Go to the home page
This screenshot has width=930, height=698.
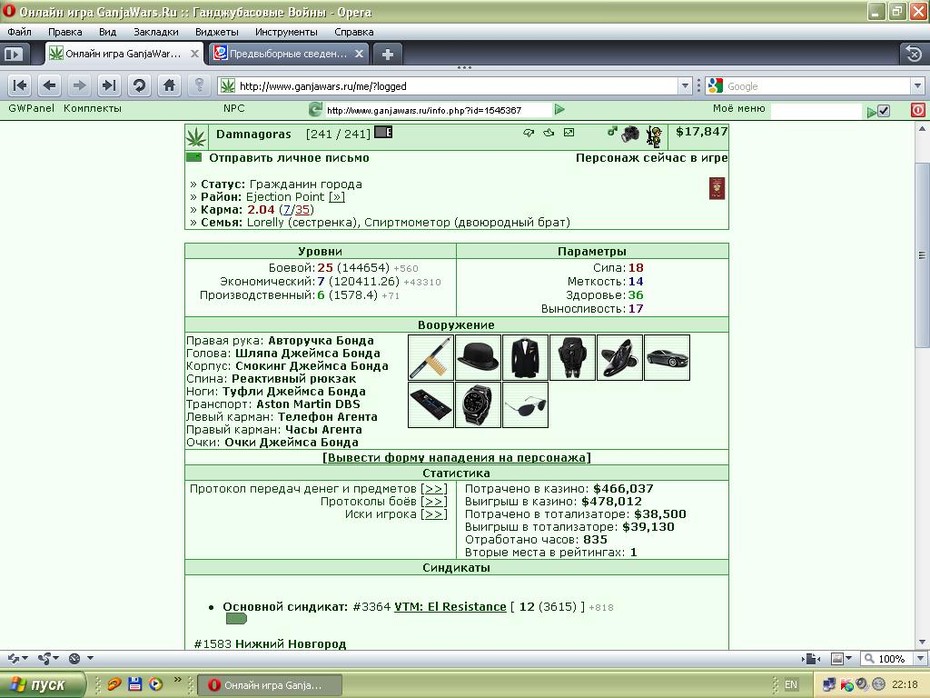tap(169, 86)
